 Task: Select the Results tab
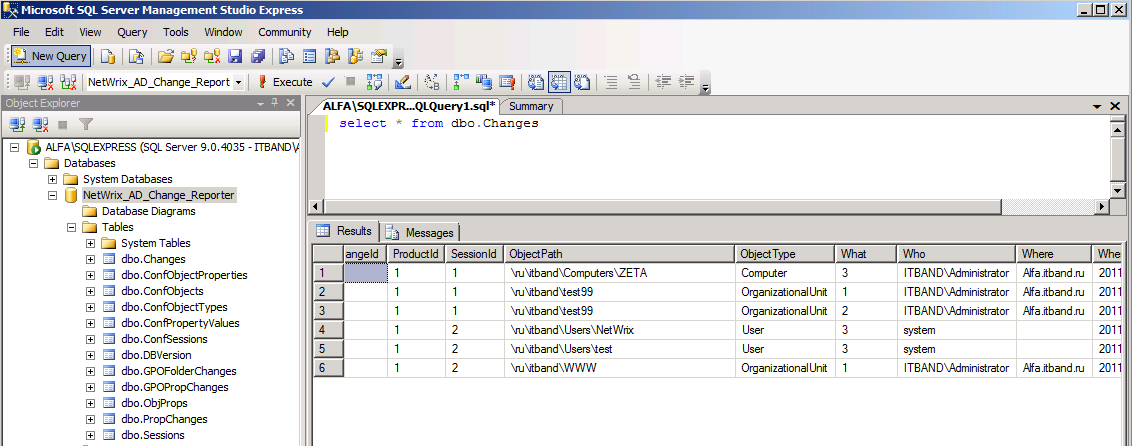click(345, 231)
